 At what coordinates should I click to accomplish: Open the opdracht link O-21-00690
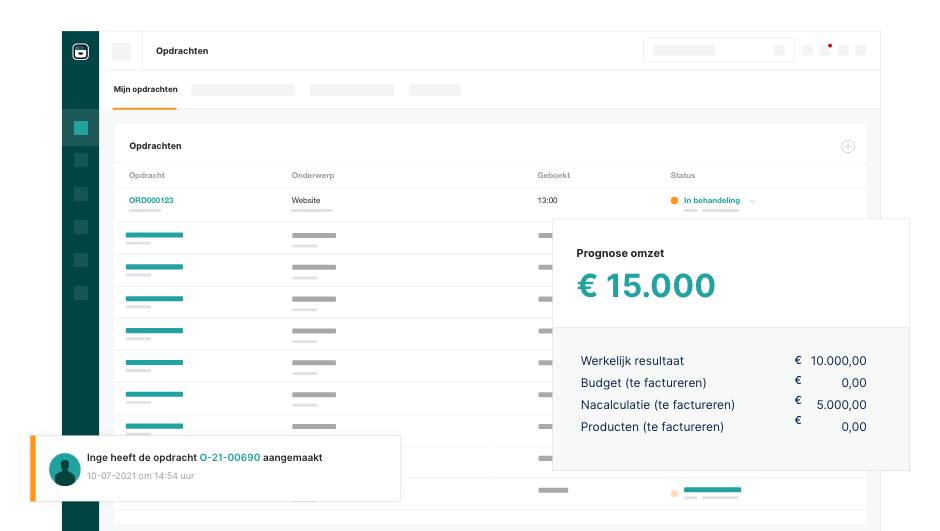coord(230,457)
